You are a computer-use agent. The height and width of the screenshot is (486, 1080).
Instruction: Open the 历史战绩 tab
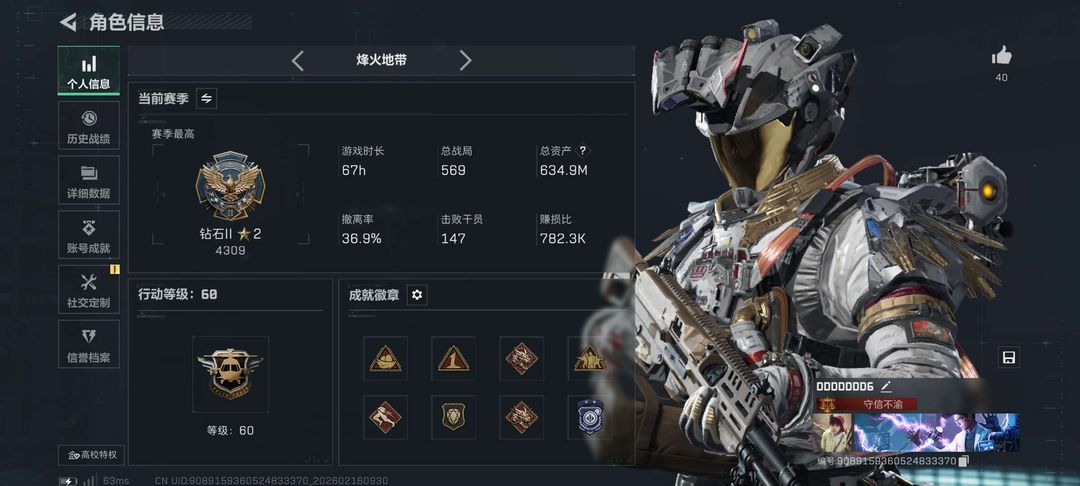coord(88,125)
